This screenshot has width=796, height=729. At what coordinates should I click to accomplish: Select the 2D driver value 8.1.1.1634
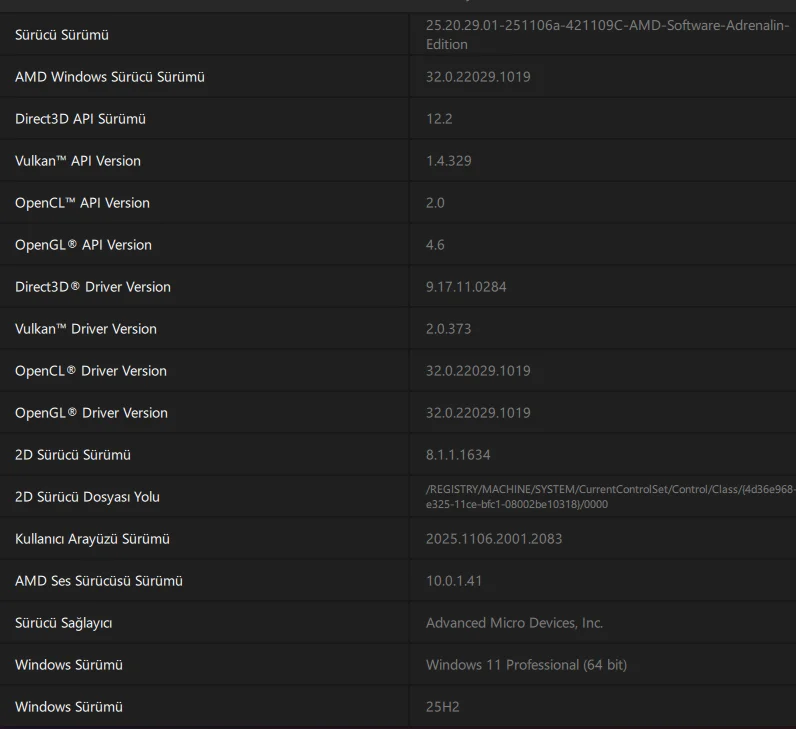coord(458,455)
